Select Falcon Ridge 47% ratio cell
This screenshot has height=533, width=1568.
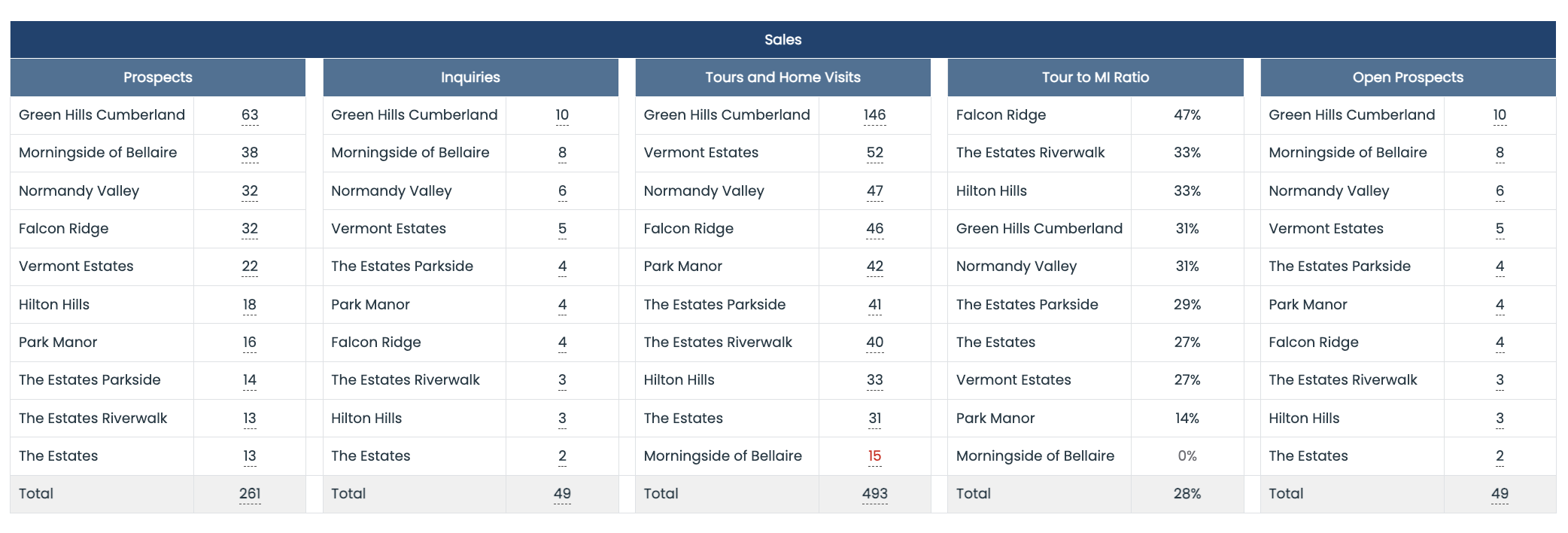pyautogui.click(x=1187, y=115)
